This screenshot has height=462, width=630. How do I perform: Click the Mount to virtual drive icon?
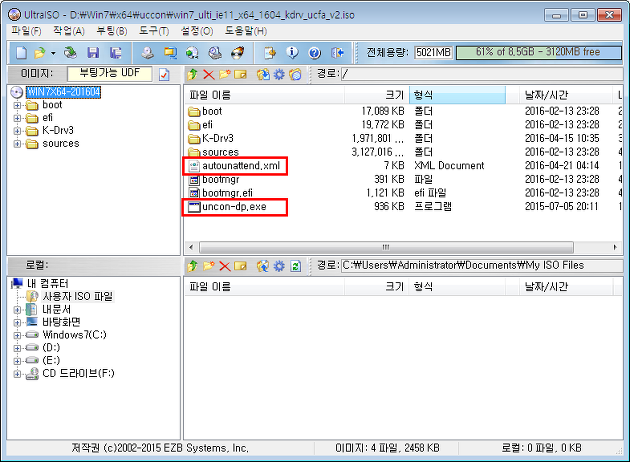(x=215, y=53)
